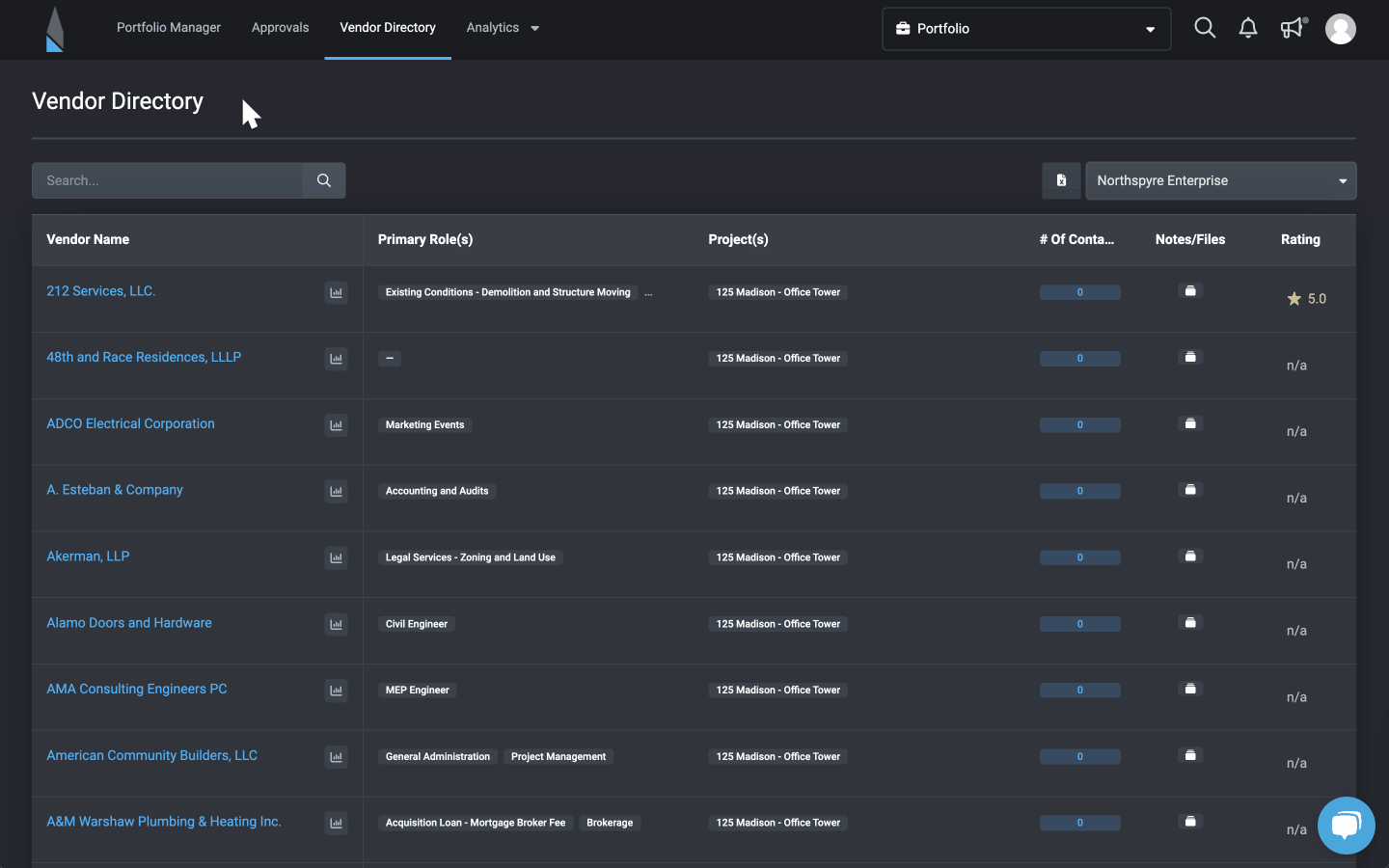Image resolution: width=1389 pixels, height=868 pixels.
Task: Click contacts count bar for 212 Services
Action: (x=1079, y=292)
